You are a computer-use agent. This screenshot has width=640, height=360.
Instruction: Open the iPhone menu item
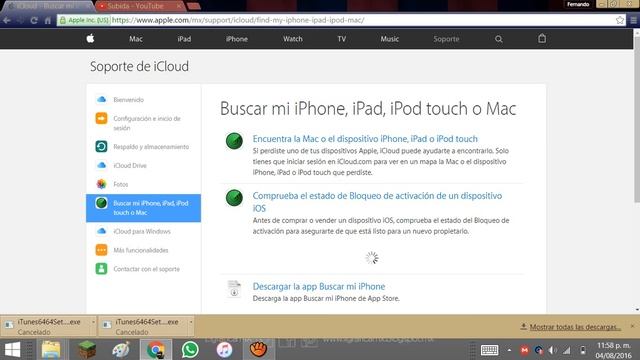[x=237, y=39]
